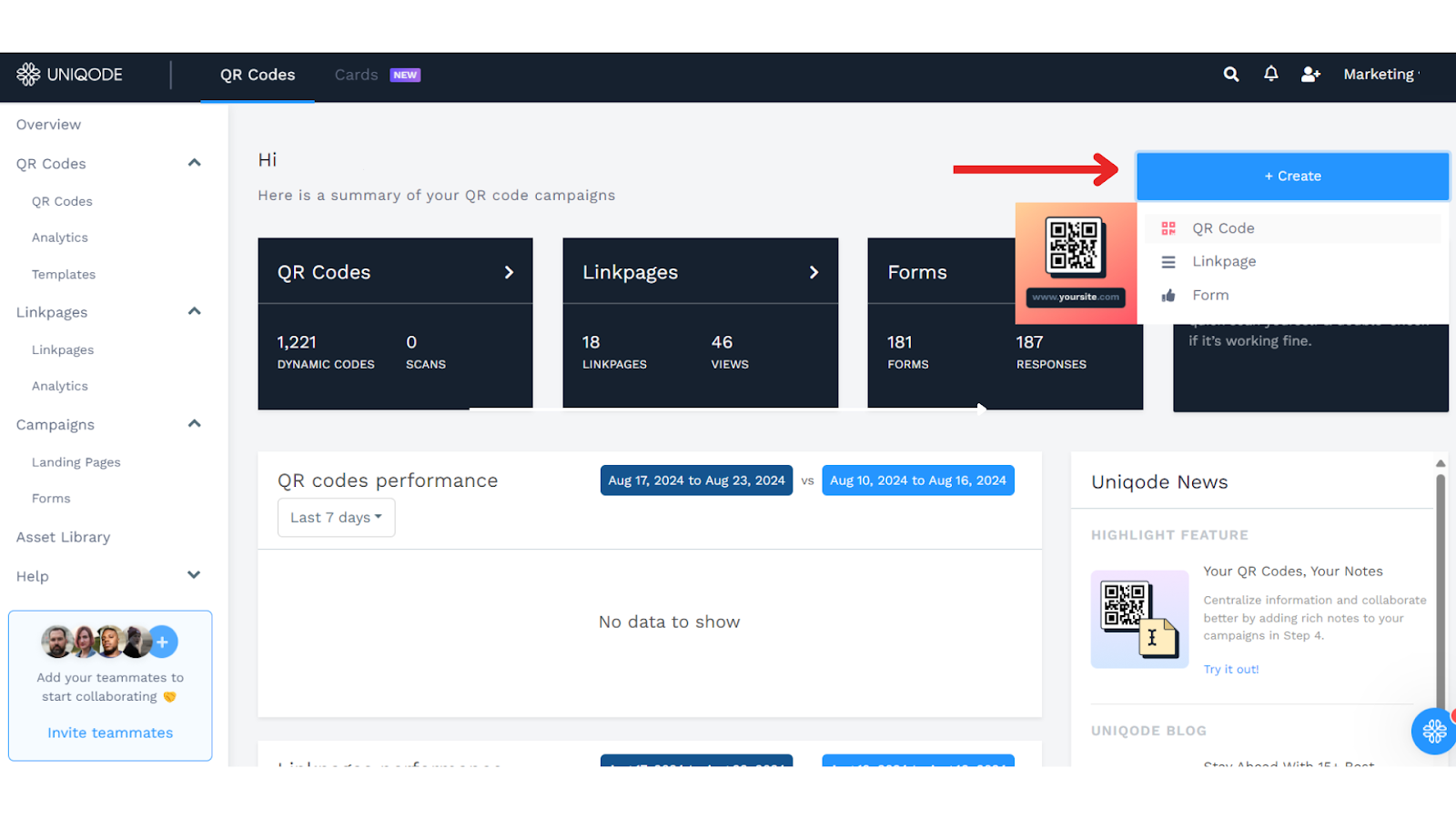Click the Forms card title
Viewport: 1456px width, 819px height.
(917, 273)
